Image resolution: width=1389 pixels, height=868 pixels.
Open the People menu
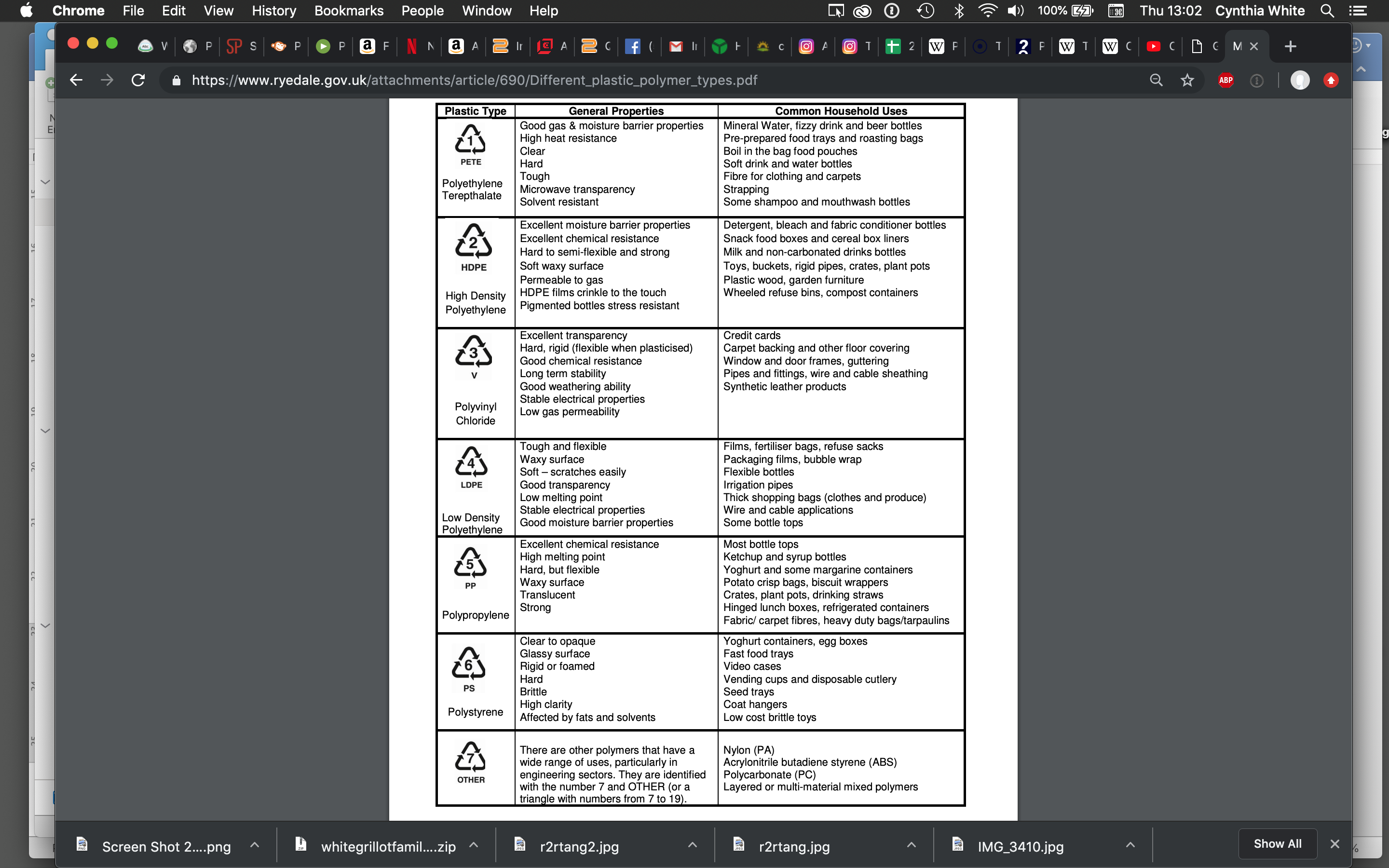click(422, 10)
